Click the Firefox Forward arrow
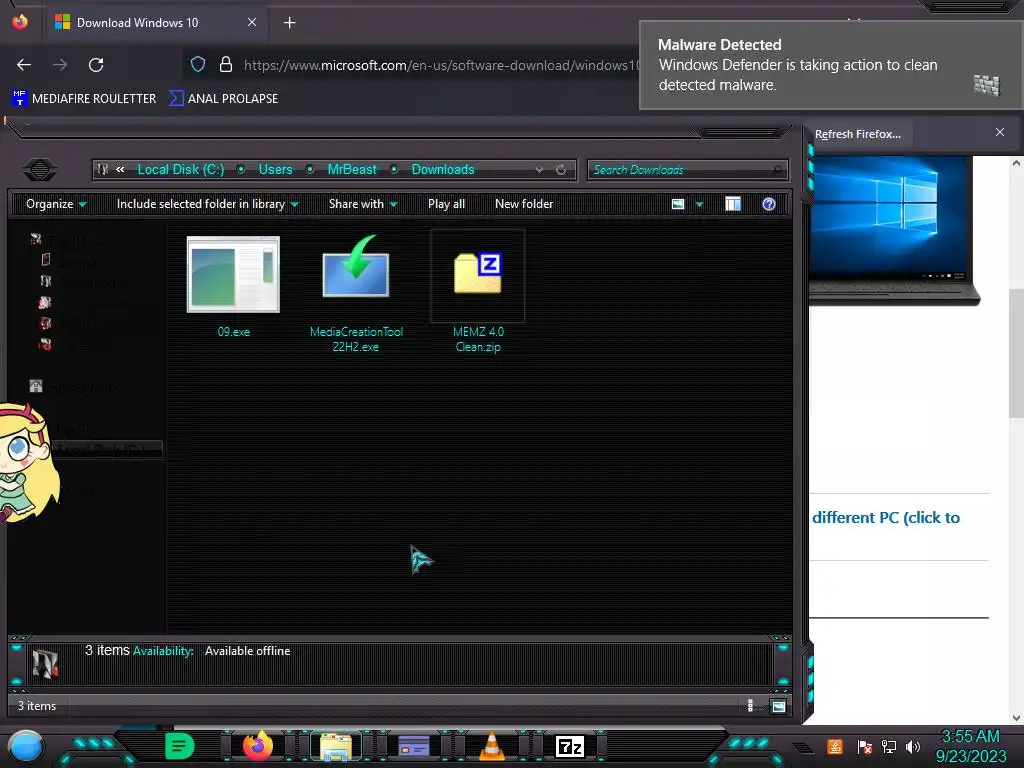This screenshot has height=768, width=1024. click(60, 65)
